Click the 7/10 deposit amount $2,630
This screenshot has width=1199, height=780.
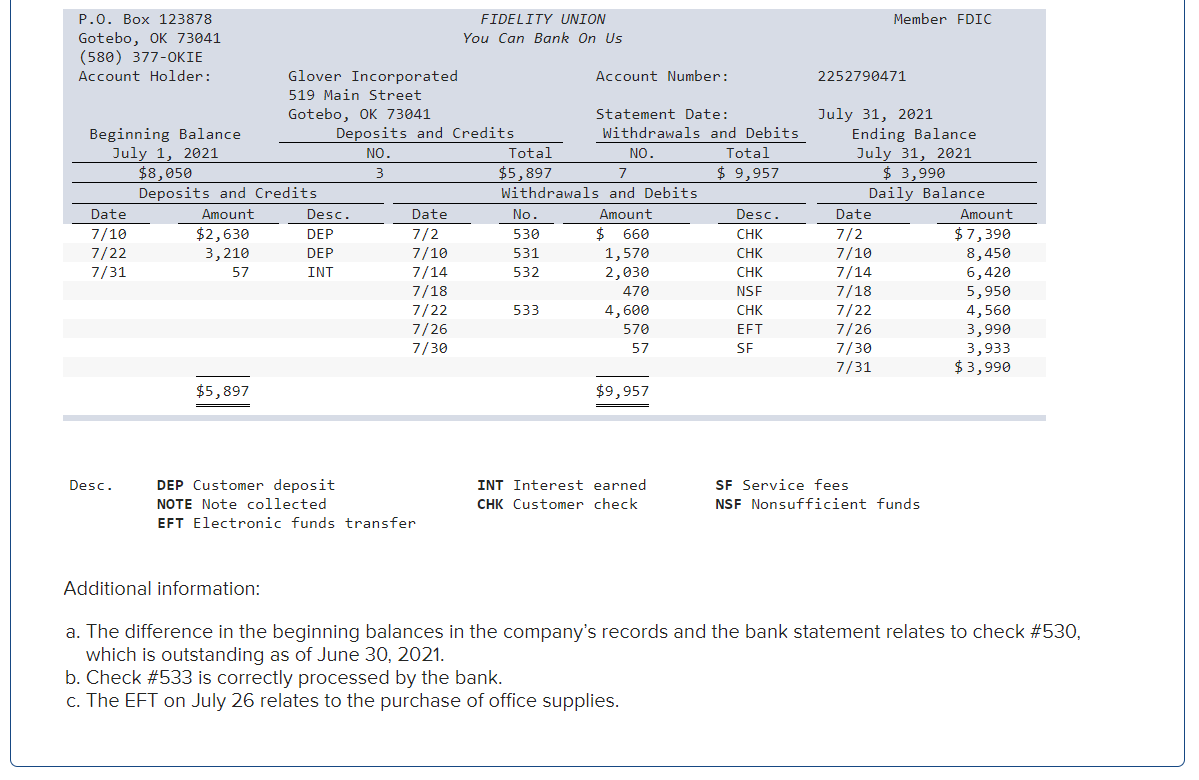223,234
